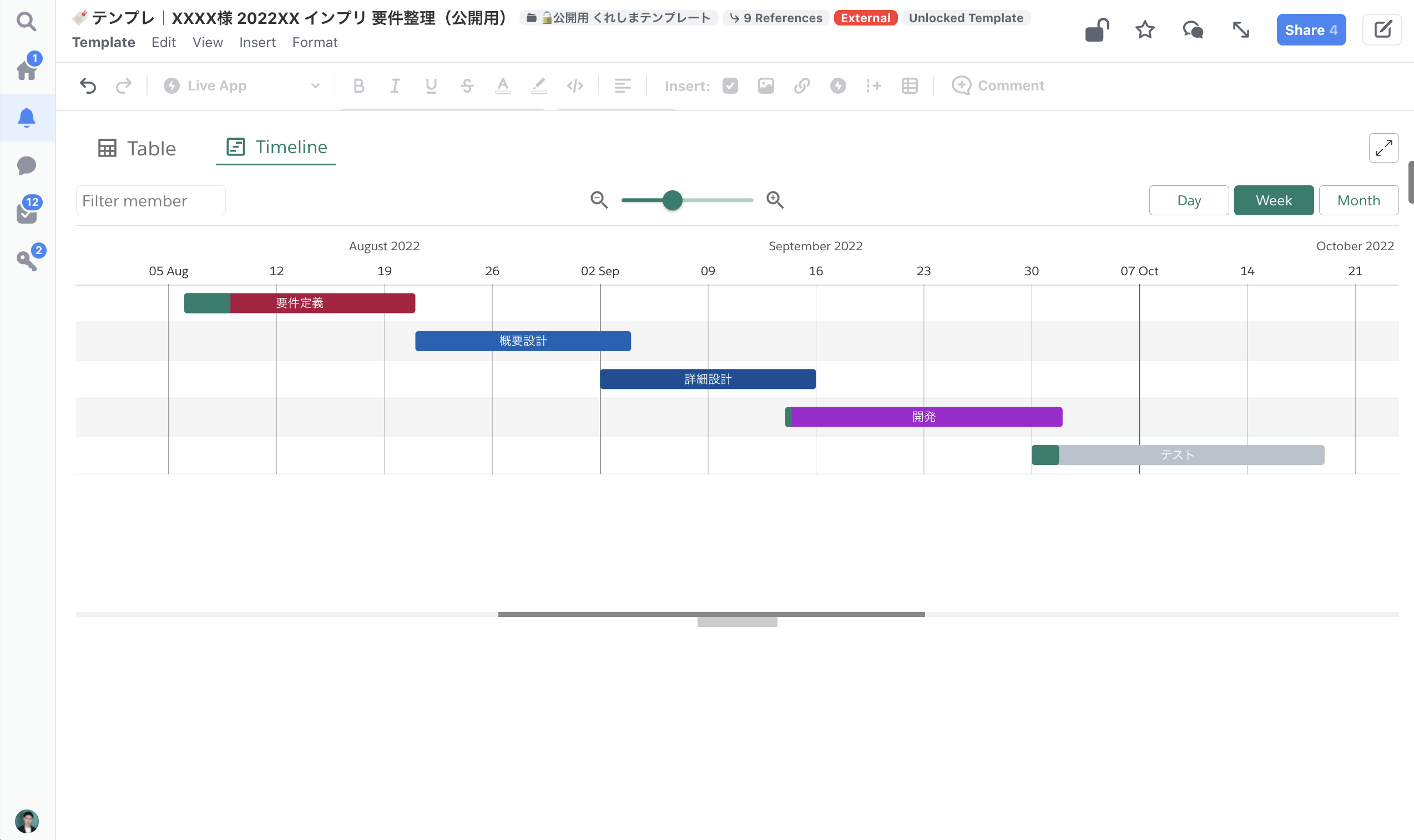Open the Format menu
The height and width of the screenshot is (840, 1414).
(x=315, y=43)
